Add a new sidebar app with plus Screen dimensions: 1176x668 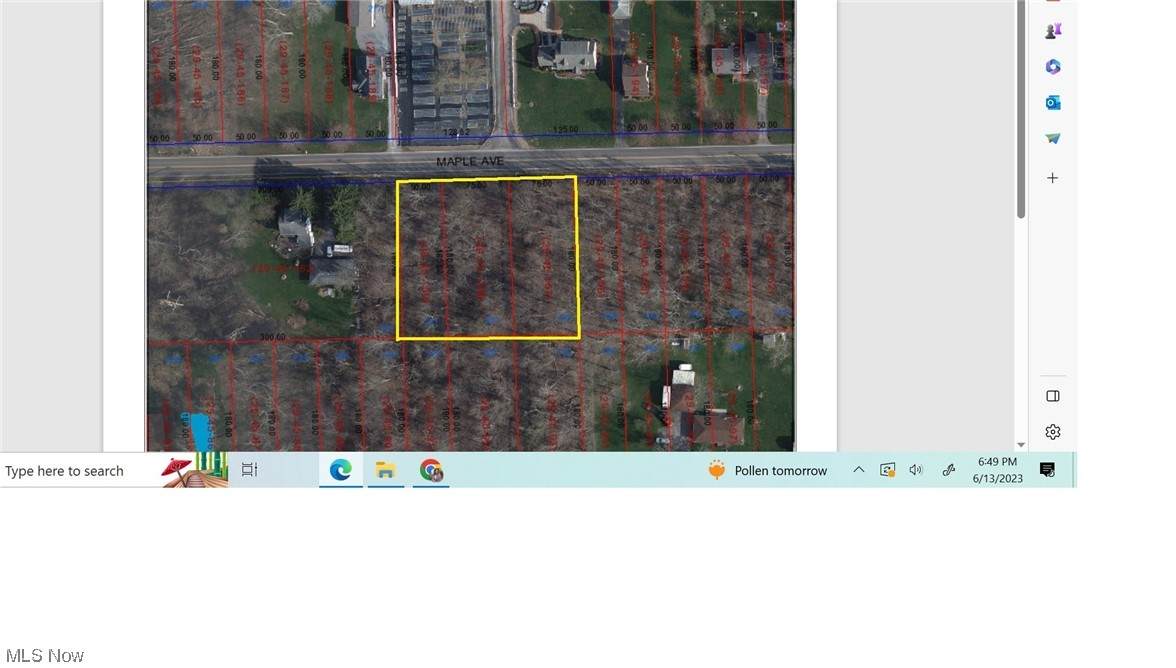click(x=1052, y=178)
